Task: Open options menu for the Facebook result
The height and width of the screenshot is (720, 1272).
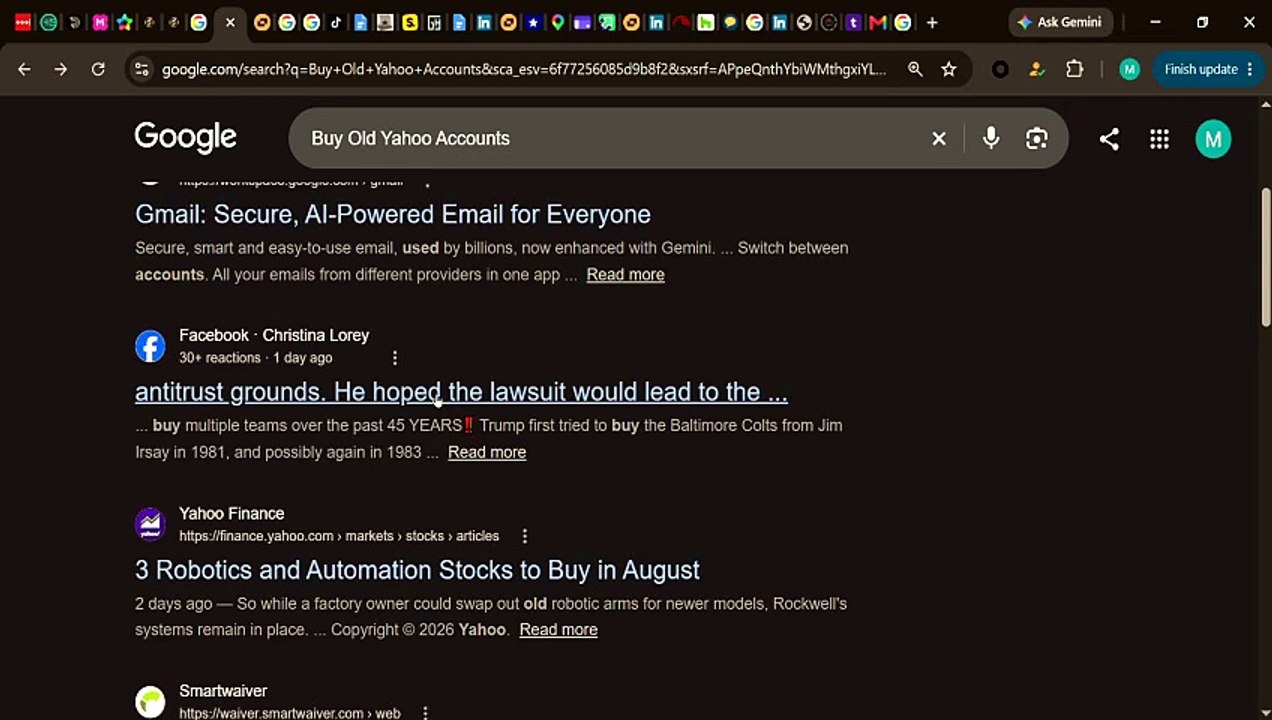Action: click(x=395, y=358)
